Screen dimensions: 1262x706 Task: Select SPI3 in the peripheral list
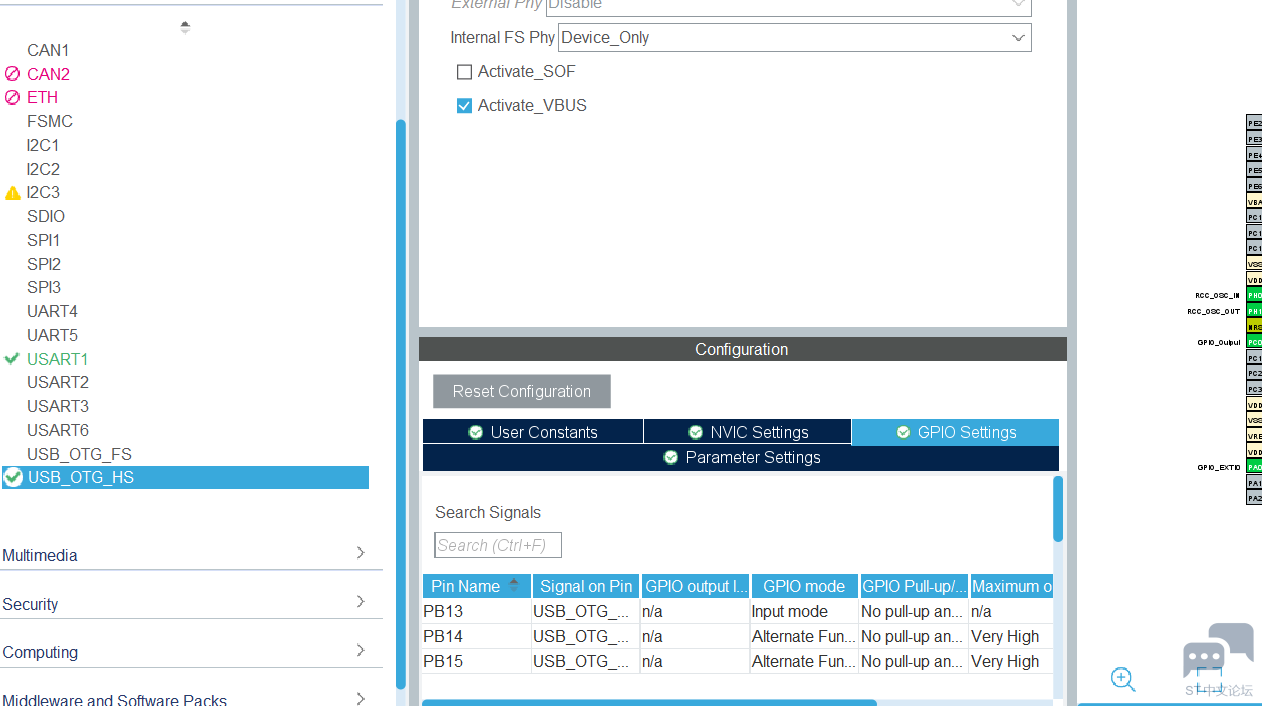click(x=44, y=287)
